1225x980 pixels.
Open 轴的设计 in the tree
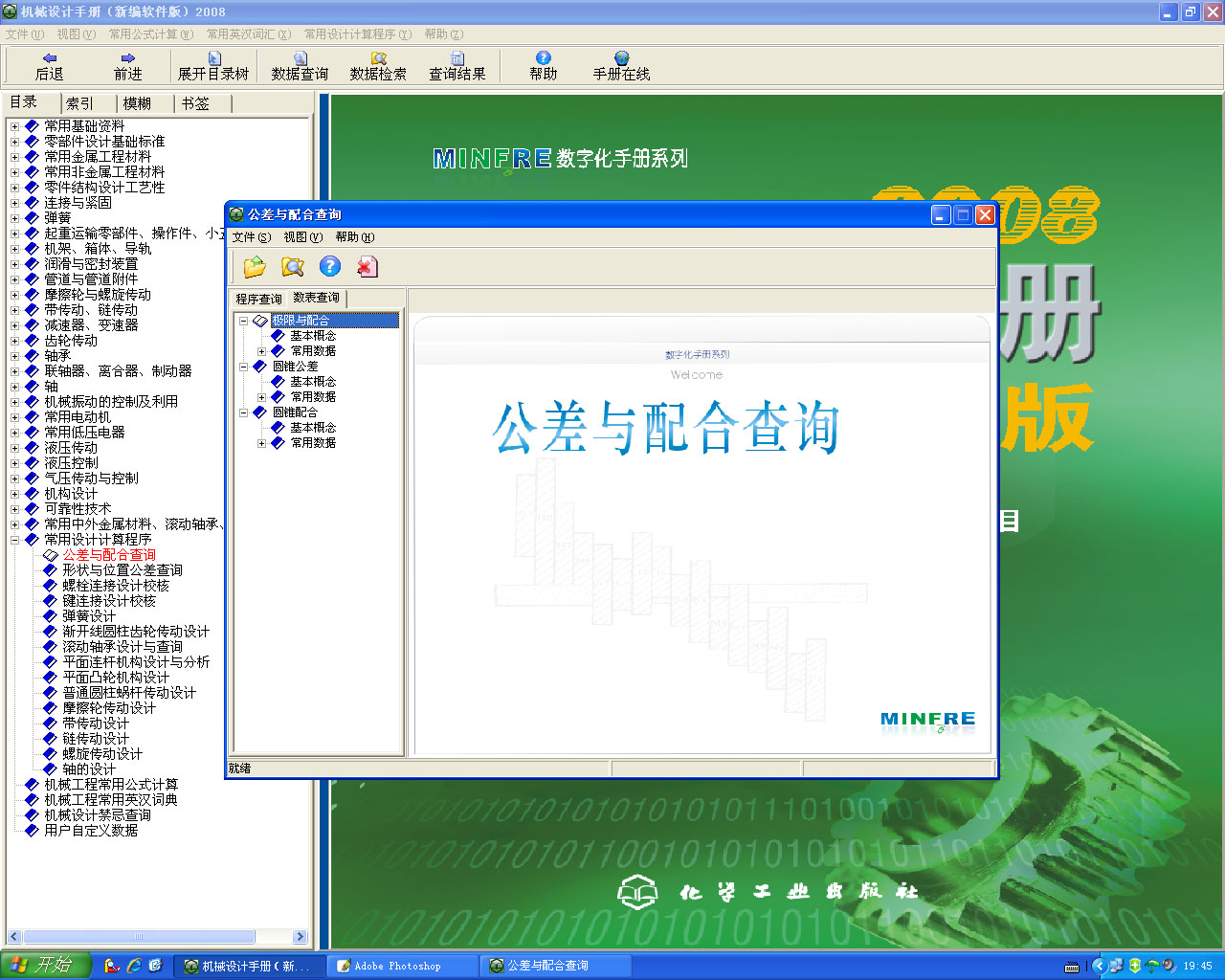pos(89,769)
